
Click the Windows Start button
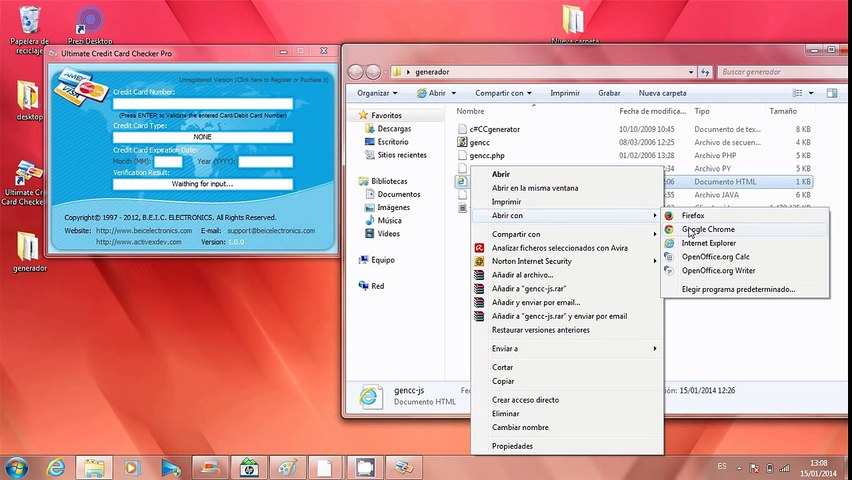[17, 467]
